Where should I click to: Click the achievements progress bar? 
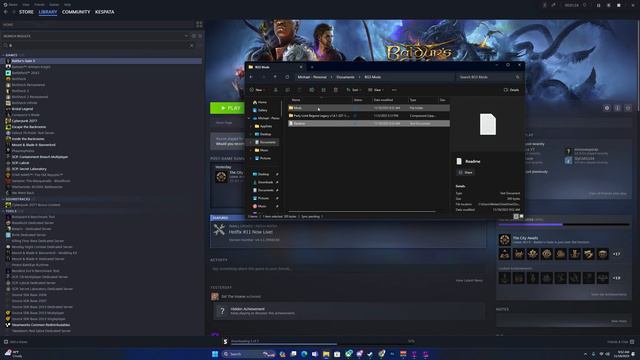[564, 224]
